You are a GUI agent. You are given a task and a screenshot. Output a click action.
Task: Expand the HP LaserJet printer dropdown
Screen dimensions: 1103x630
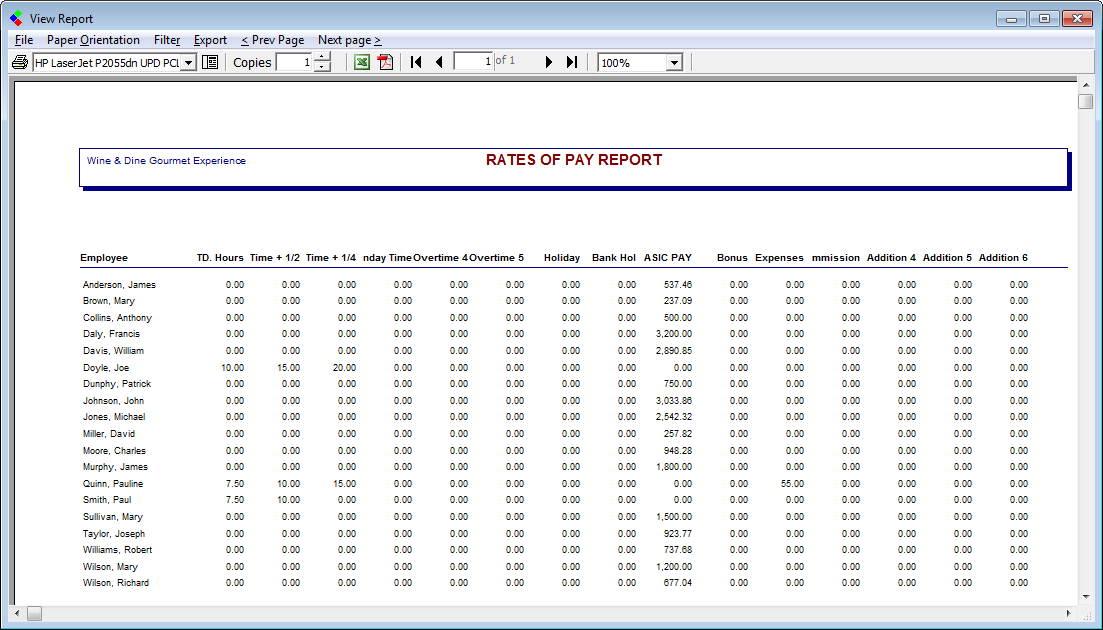[188, 63]
